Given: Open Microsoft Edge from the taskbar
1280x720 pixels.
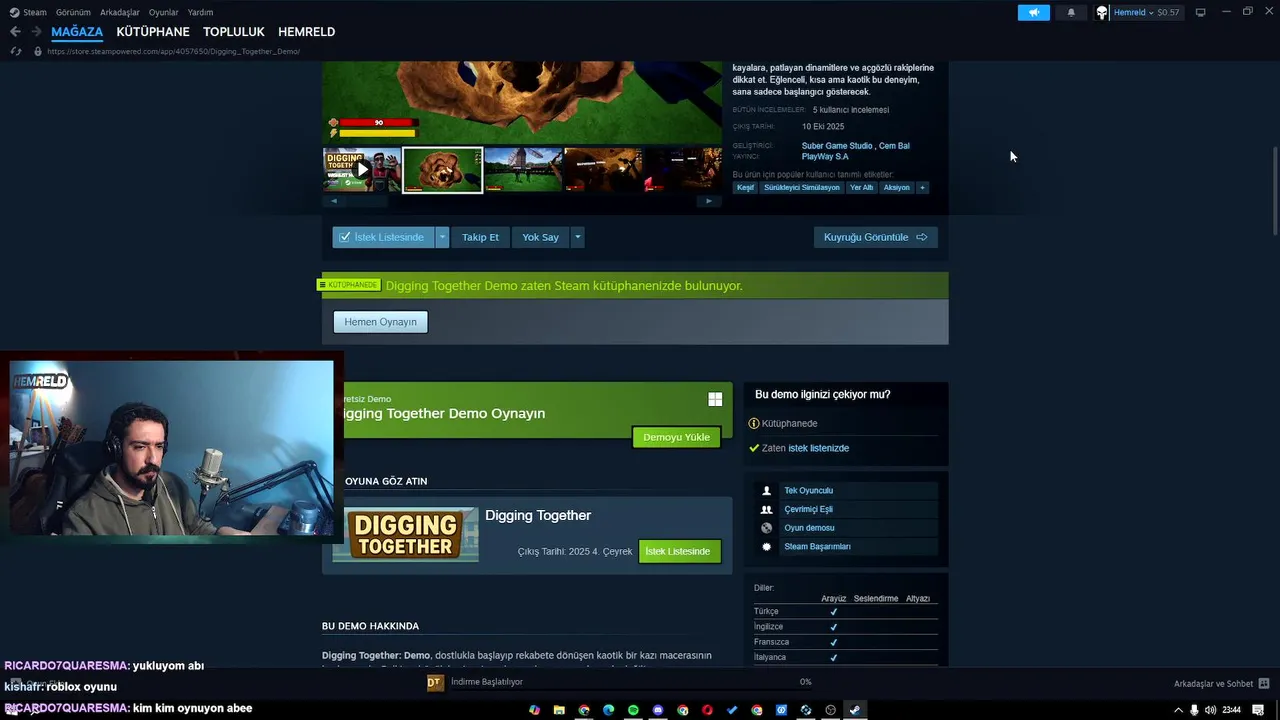Looking at the screenshot, I should click(609, 710).
